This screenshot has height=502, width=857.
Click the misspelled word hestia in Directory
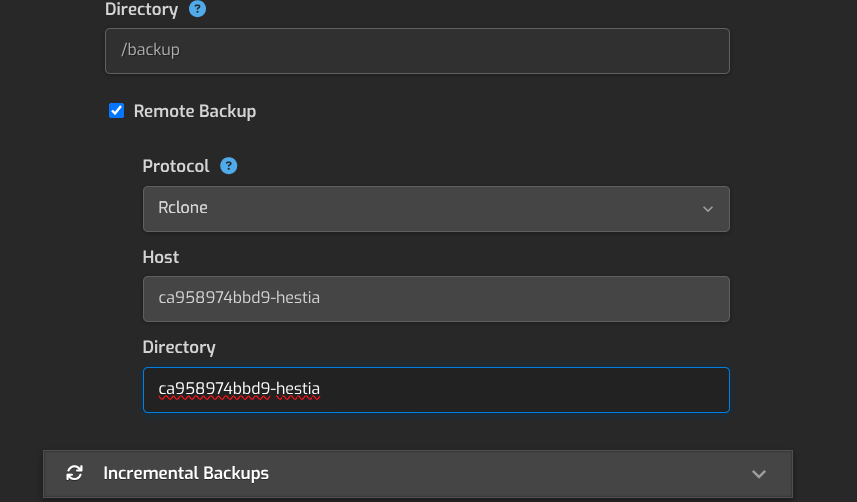298,389
